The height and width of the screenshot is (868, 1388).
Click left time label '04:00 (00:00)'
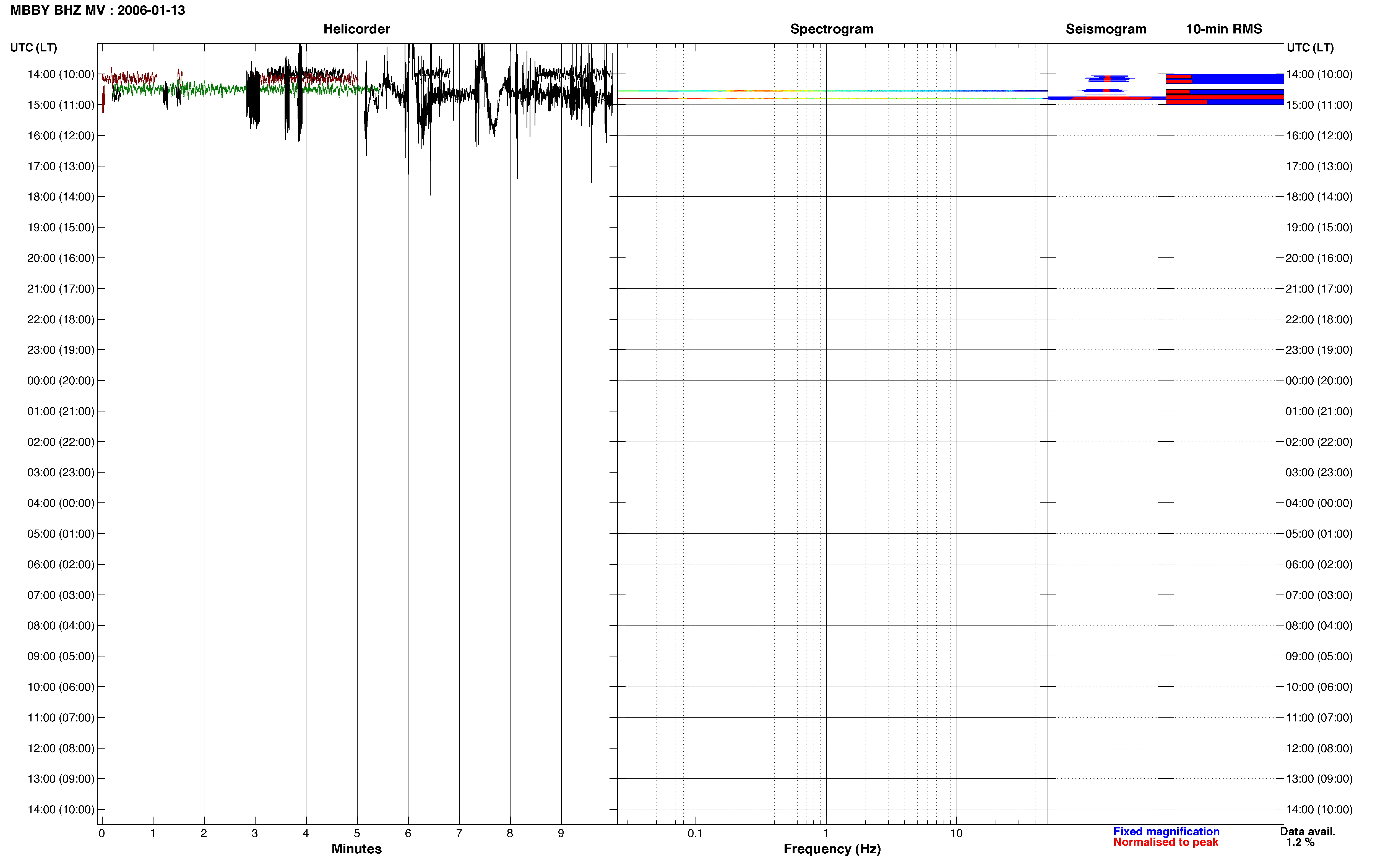click(x=61, y=504)
